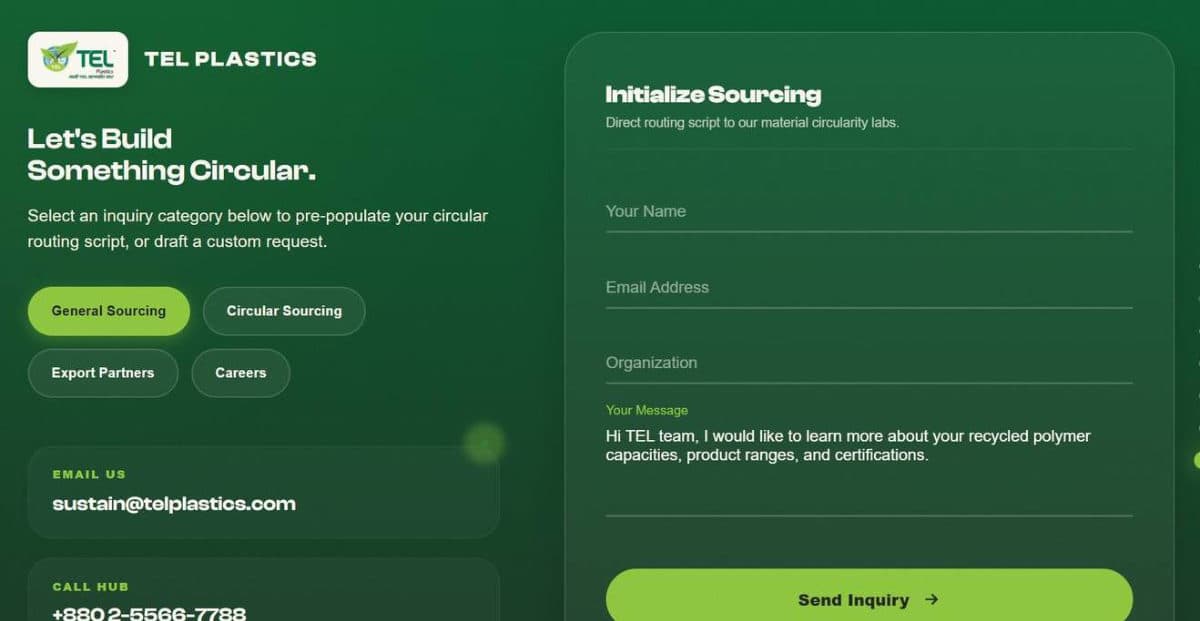Click the EMAIL US card label
Viewport: 1200px width, 621px height.
[x=89, y=475]
